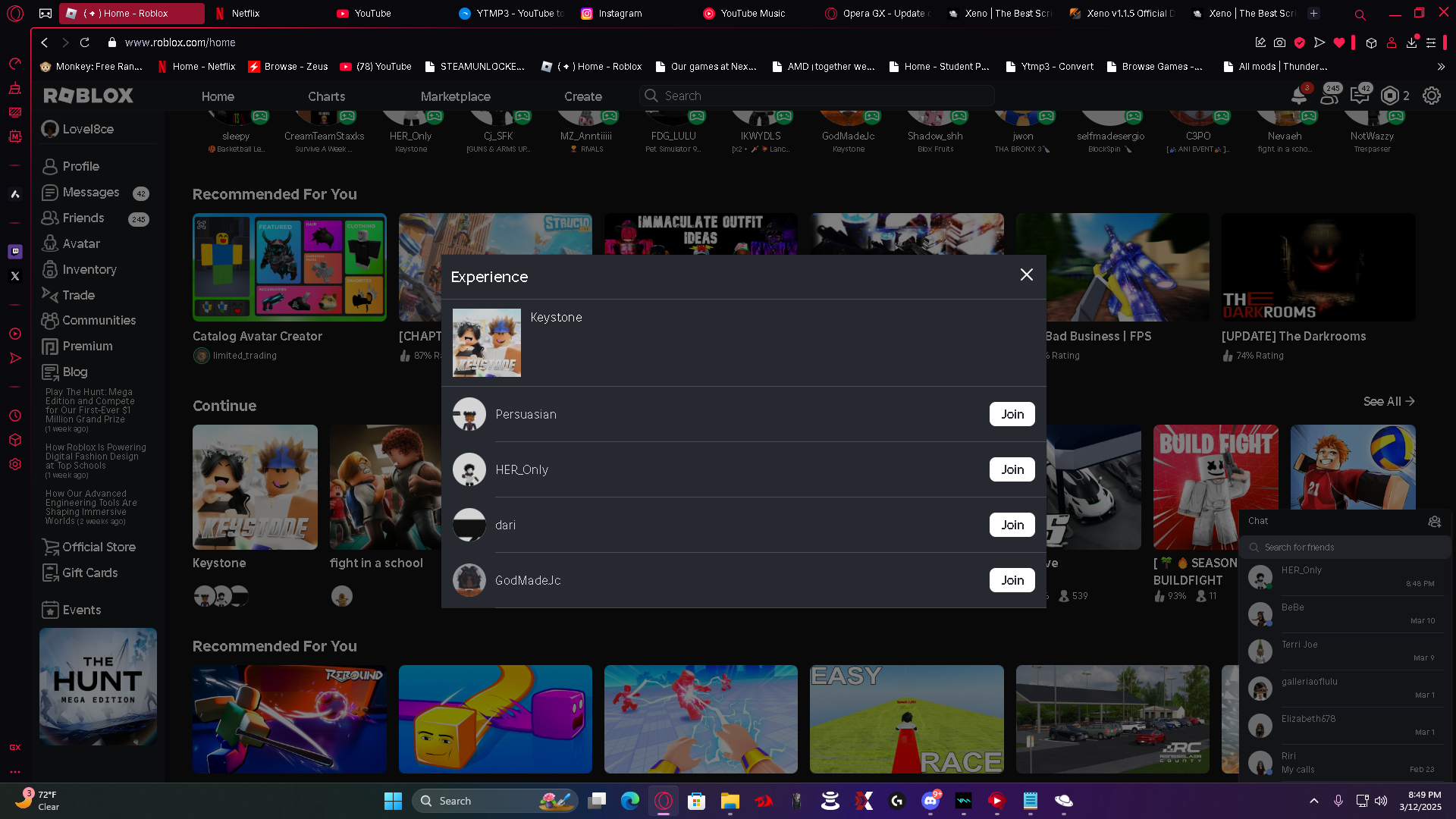Screen dimensions: 1456x819
Task: Focus the Roblox search field
Action: pyautogui.click(x=817, y=96)
